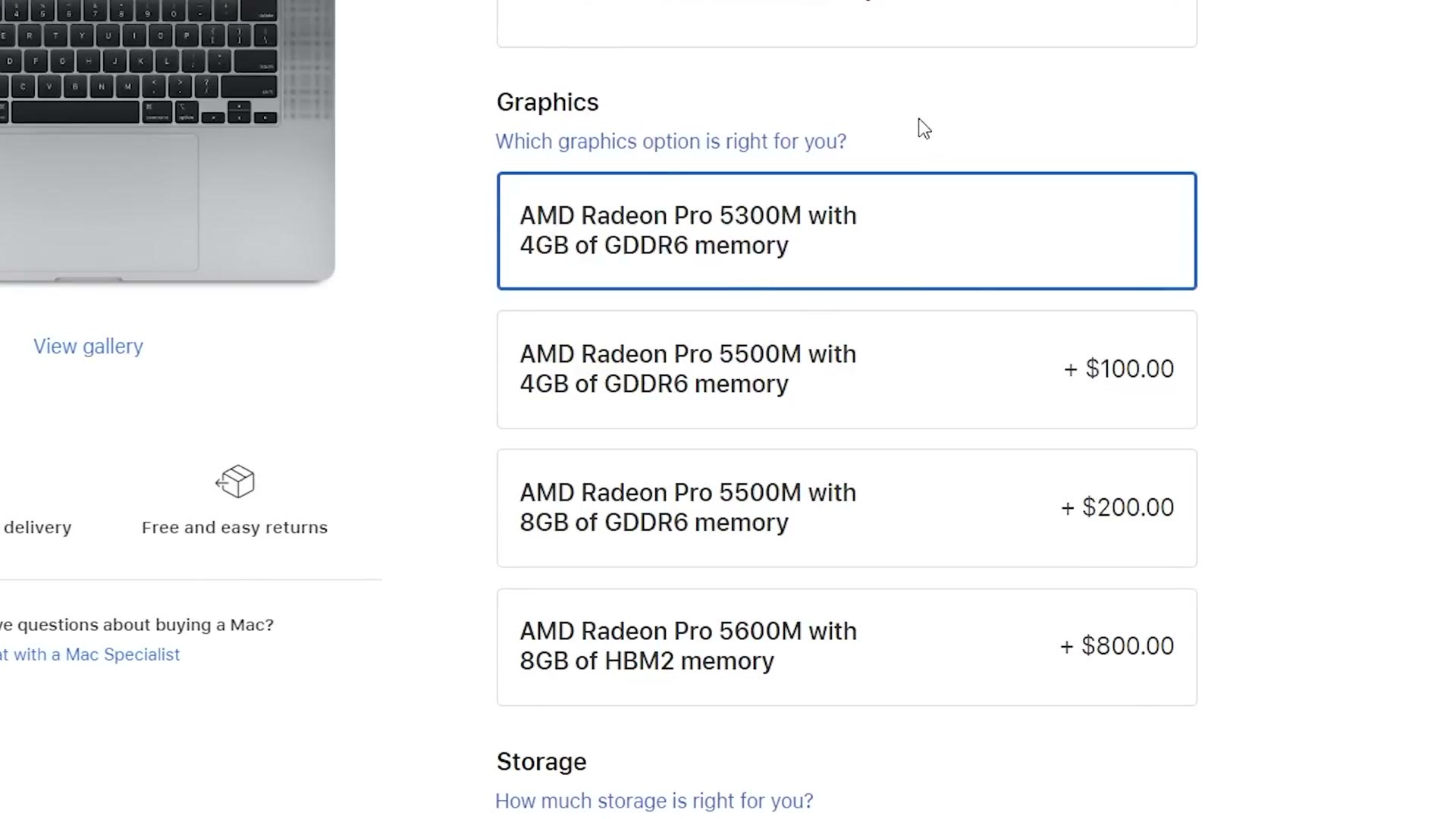Select AMD Radeon Pro 5300M 4GB GDDR6 option
The height and width of the screenshot is (819, 1456).
pyautogui.click(x=846, y=231)
